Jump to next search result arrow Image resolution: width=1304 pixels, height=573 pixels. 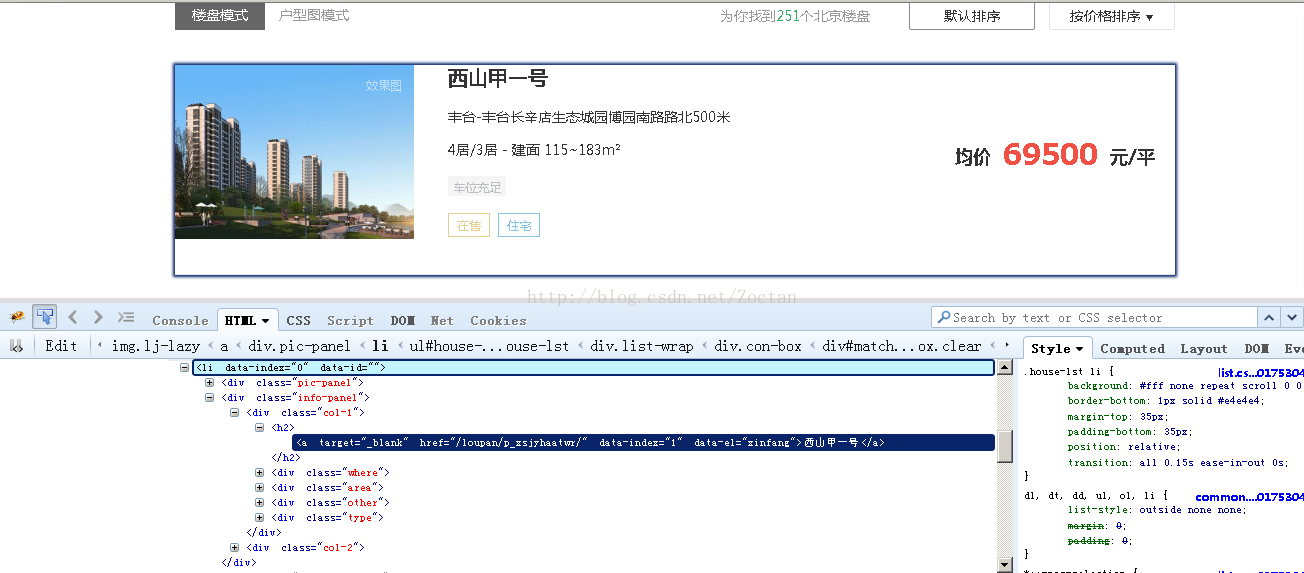pyautogui.click(x=1292, y=318)
